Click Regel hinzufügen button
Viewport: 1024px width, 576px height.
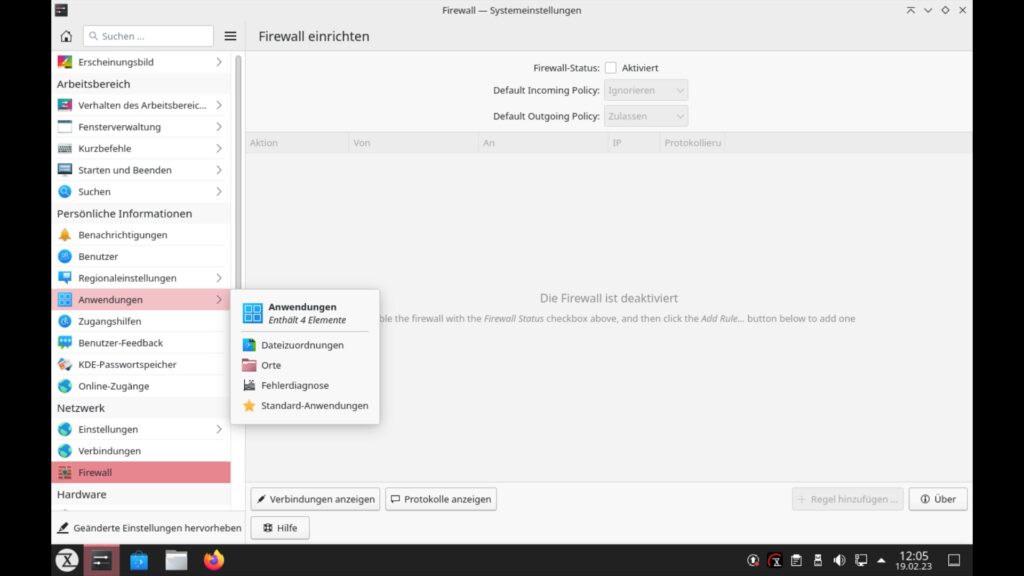point(848,499)
